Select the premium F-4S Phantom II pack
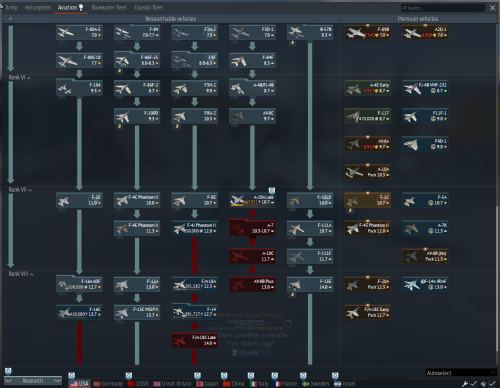 368,228
